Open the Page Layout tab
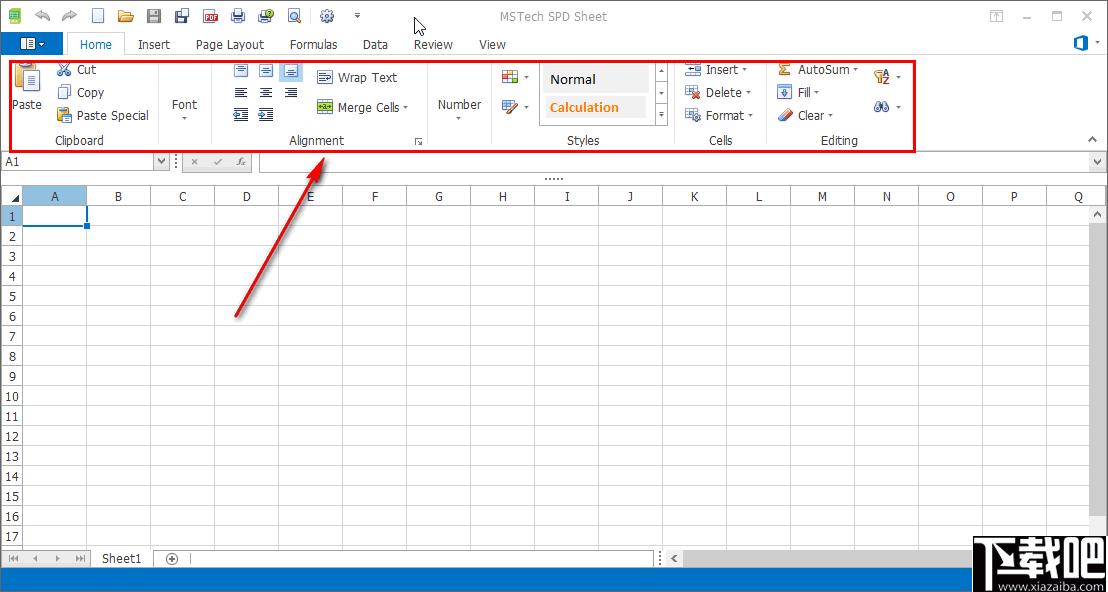Viewport: 1108px width, 592px height. (230, 45)
